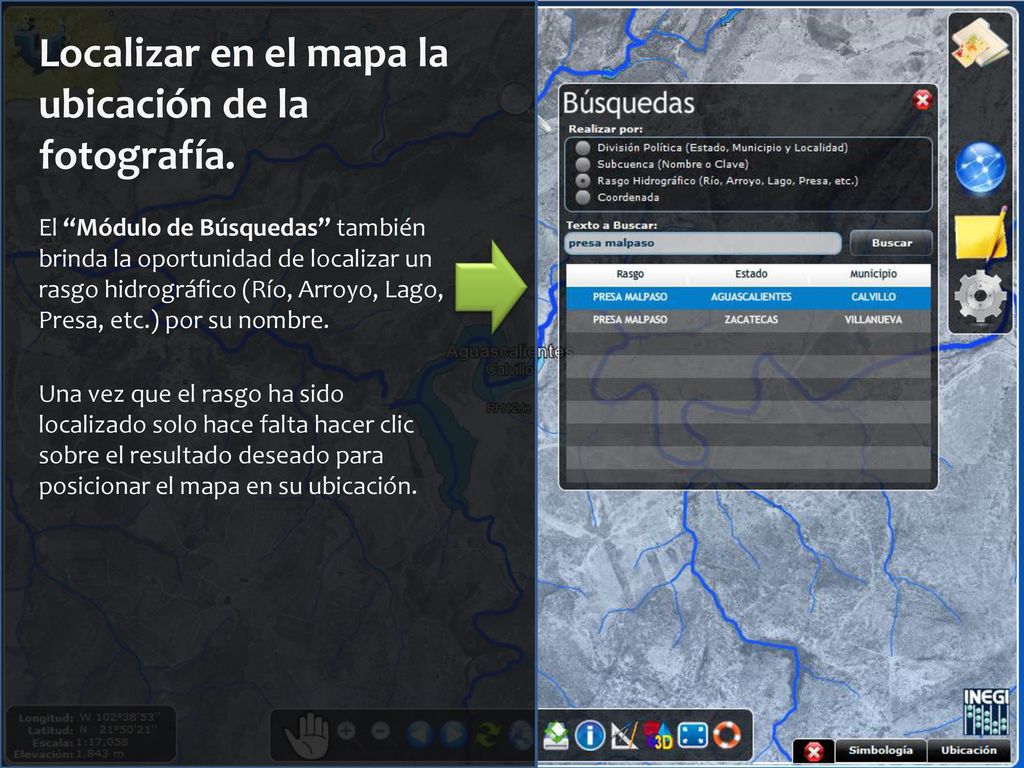Click the AGUASCALIENTES cell

click(751, 296)
